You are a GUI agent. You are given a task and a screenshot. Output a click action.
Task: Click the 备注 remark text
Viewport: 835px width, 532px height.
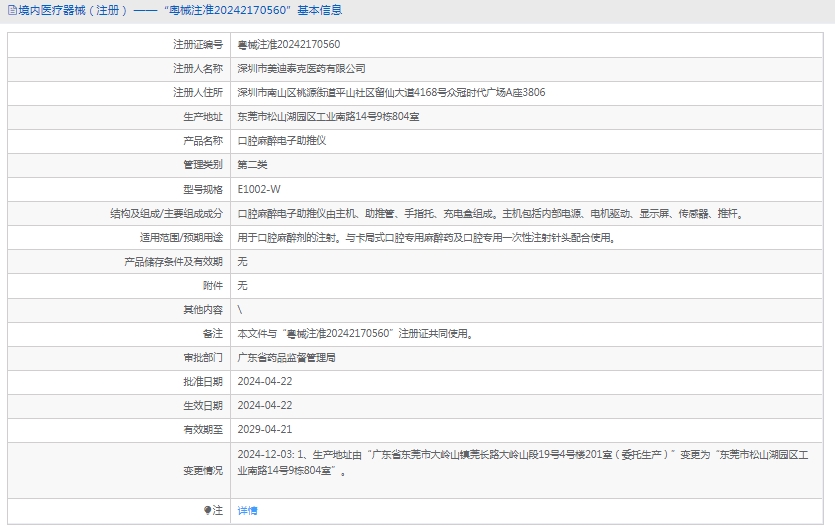355,333
